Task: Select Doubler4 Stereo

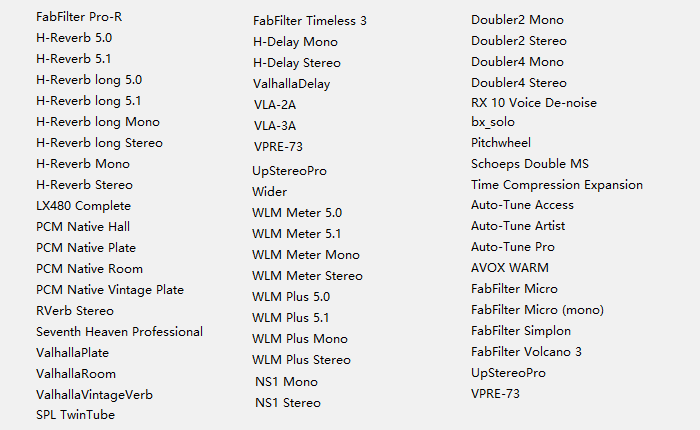Action: pyautogui.click(x=519, y=83)
